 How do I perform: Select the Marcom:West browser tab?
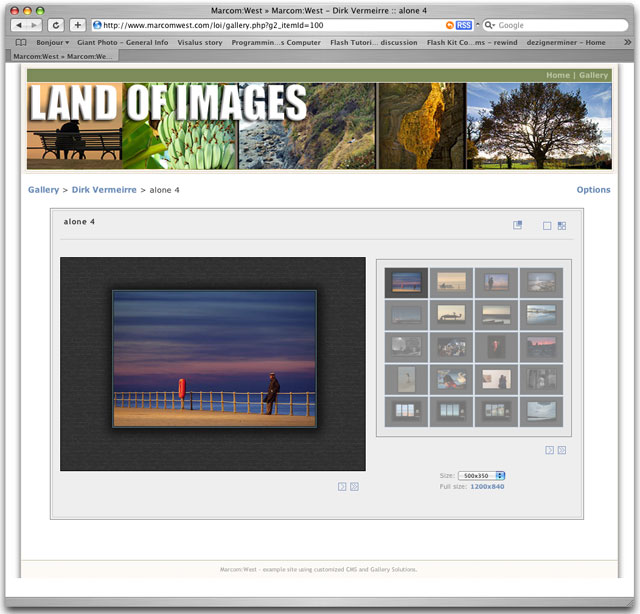[x=62, y=56]
